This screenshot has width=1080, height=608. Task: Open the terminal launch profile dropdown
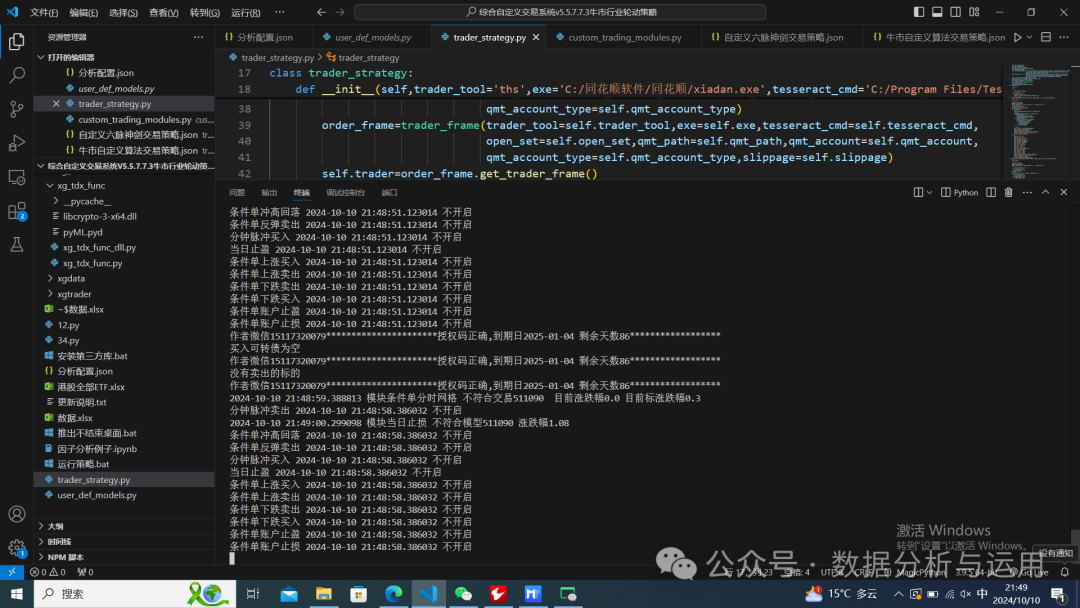click(929, 193)
